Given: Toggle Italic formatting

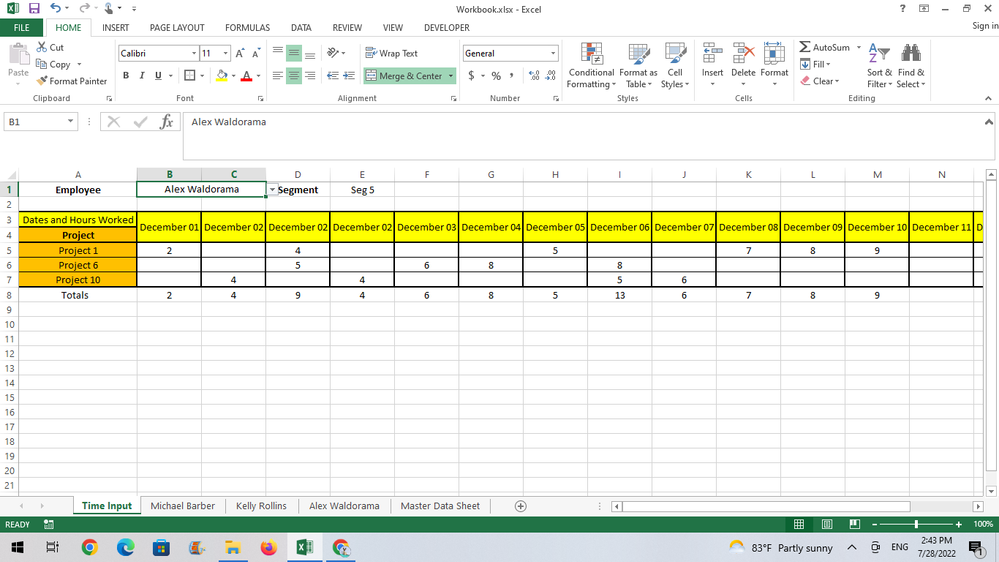Looking at the screenshot, I should (142, 75).
